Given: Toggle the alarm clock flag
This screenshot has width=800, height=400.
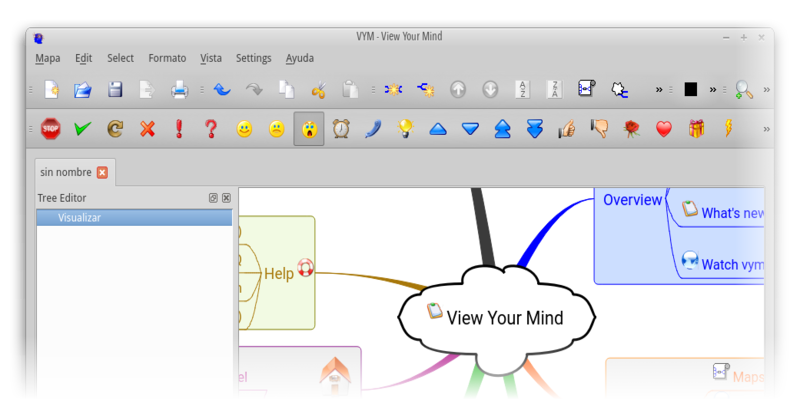Looking at the screenshot, I should click(x=341, y=129).
